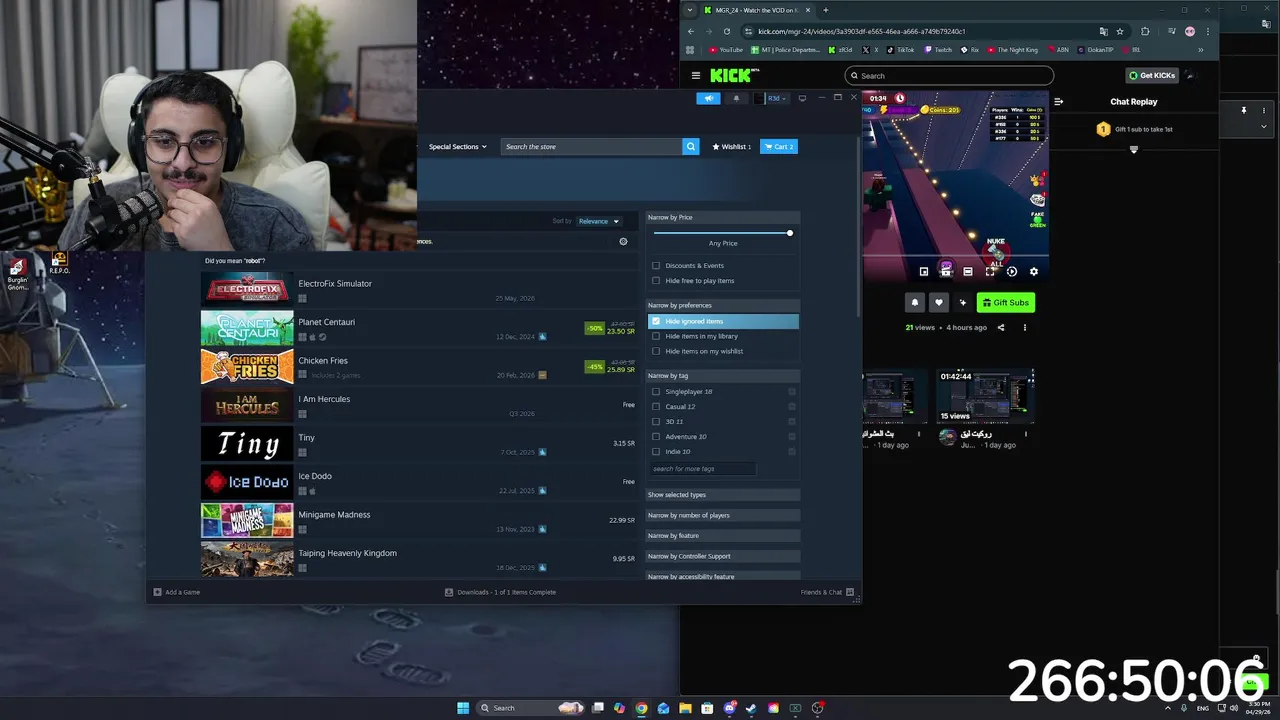Check Hide items in my library

coord(656,336)
